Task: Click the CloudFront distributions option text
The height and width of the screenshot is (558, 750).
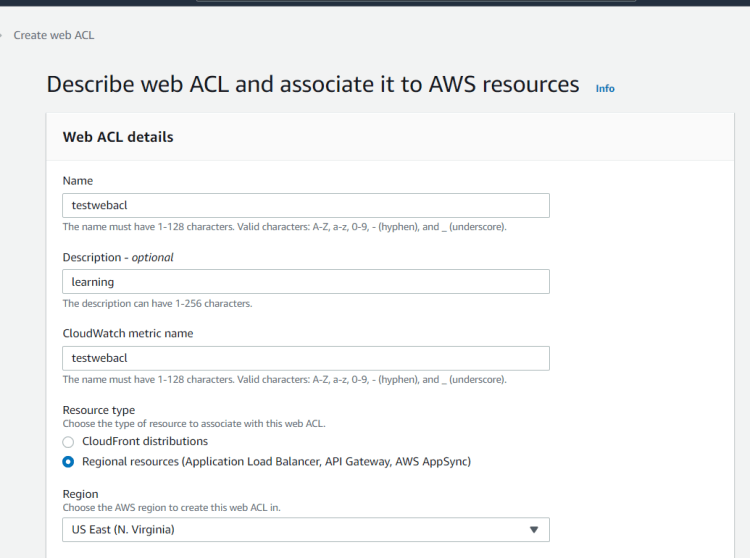Action: pyautogui.click(x=145, y=442)
